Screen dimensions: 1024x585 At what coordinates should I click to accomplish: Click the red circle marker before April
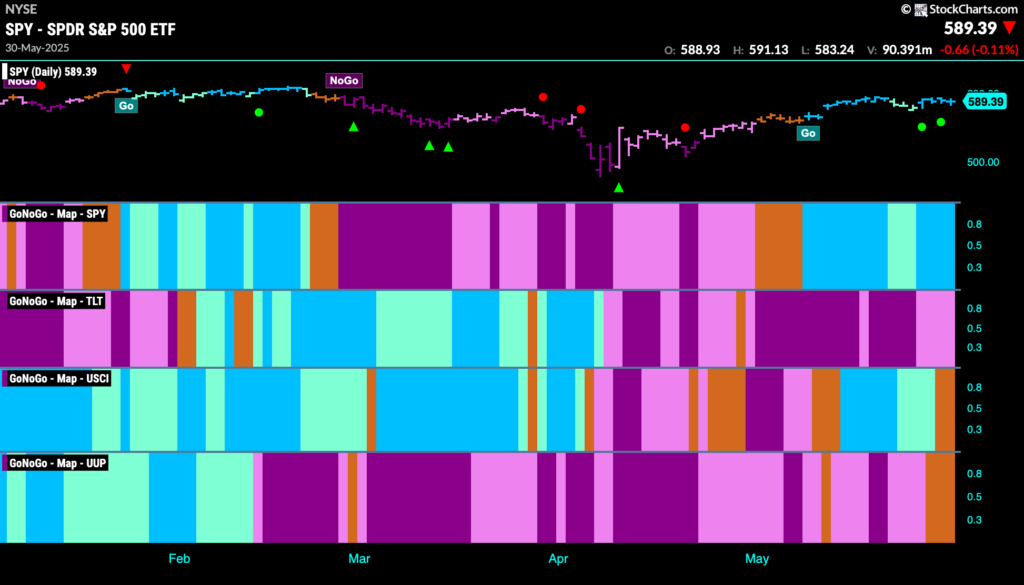[543, 97]
